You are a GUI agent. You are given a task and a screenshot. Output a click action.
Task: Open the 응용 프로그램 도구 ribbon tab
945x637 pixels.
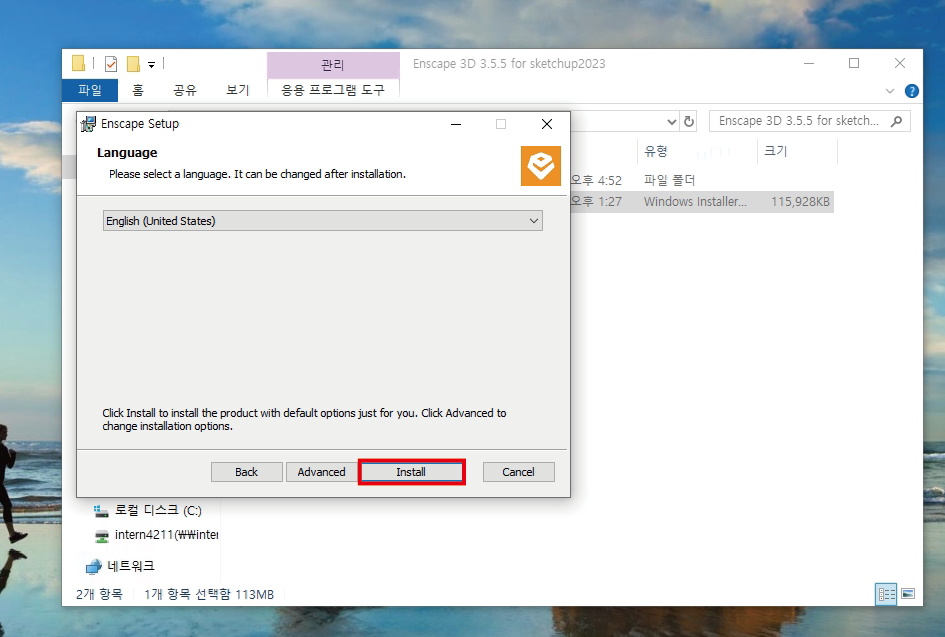(x=333, y=90)
